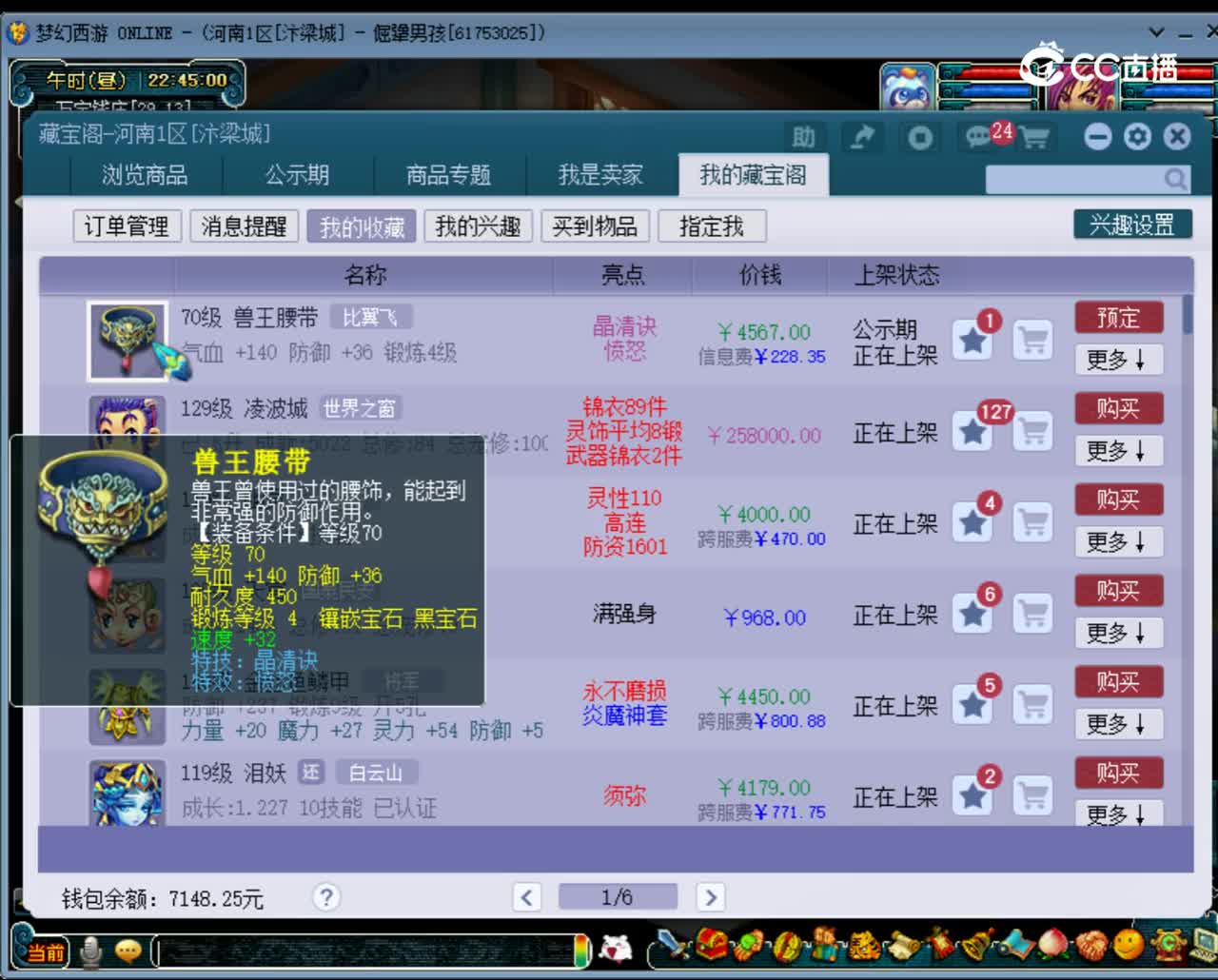Expand 更多 on the ¥4000.00 row
Viewport: 1218px width, 980px height.
(x=1118, y=541)
